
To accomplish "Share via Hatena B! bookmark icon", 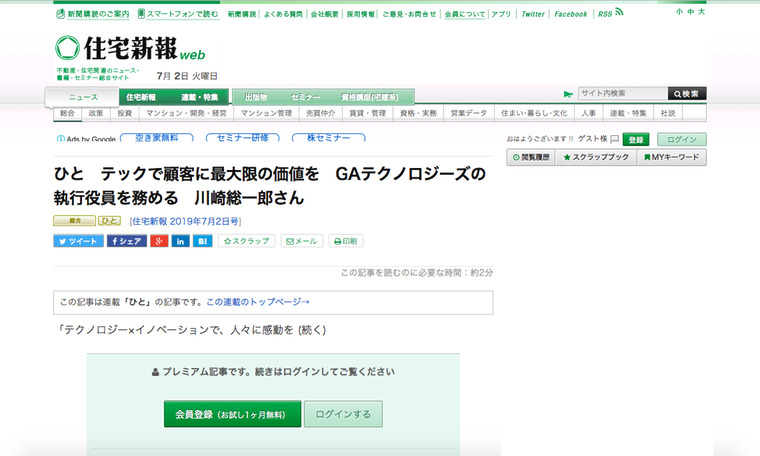I will (202, 241).
